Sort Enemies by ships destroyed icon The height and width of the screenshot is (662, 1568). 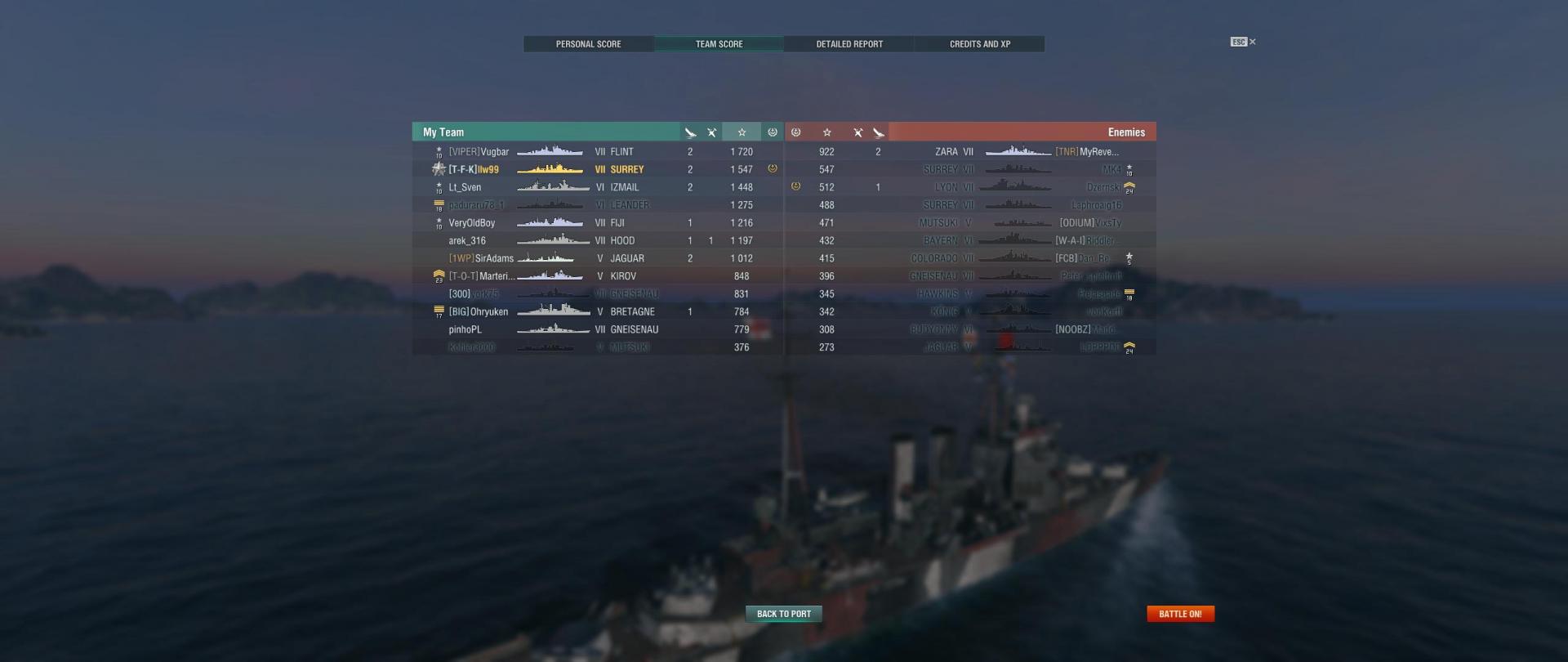(x=879, y=132)
